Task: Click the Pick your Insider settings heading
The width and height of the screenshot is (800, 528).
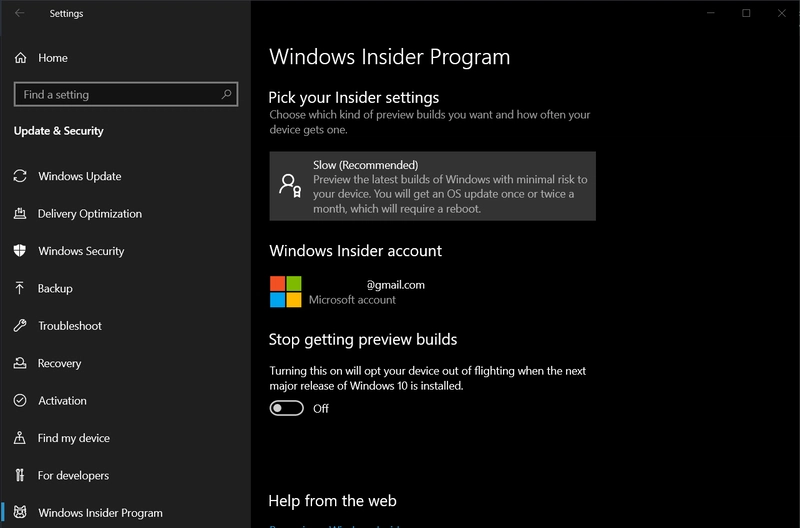Action: click(354, 97)
